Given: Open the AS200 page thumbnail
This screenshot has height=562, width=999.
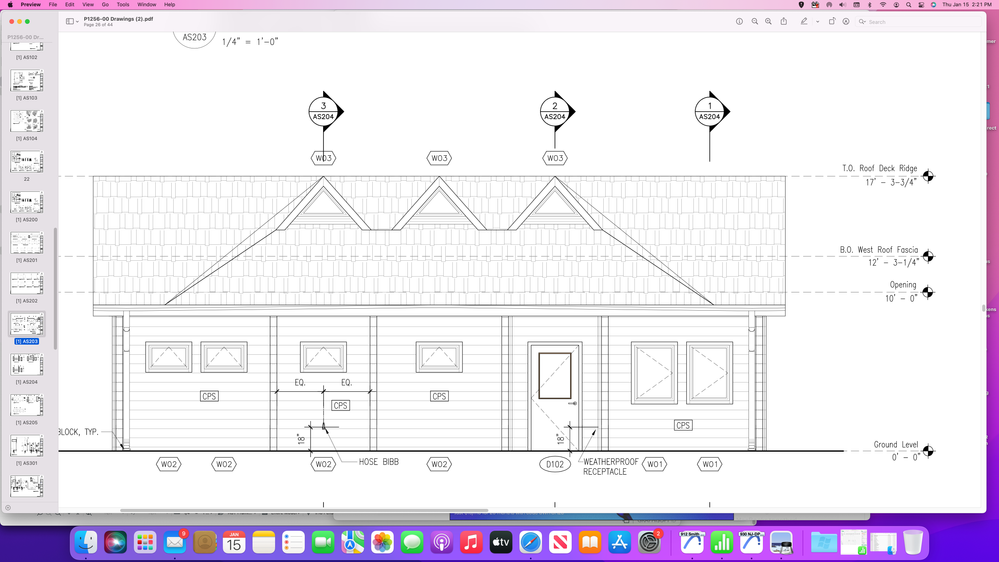Looking at the screenshot, I should [27, 203].
